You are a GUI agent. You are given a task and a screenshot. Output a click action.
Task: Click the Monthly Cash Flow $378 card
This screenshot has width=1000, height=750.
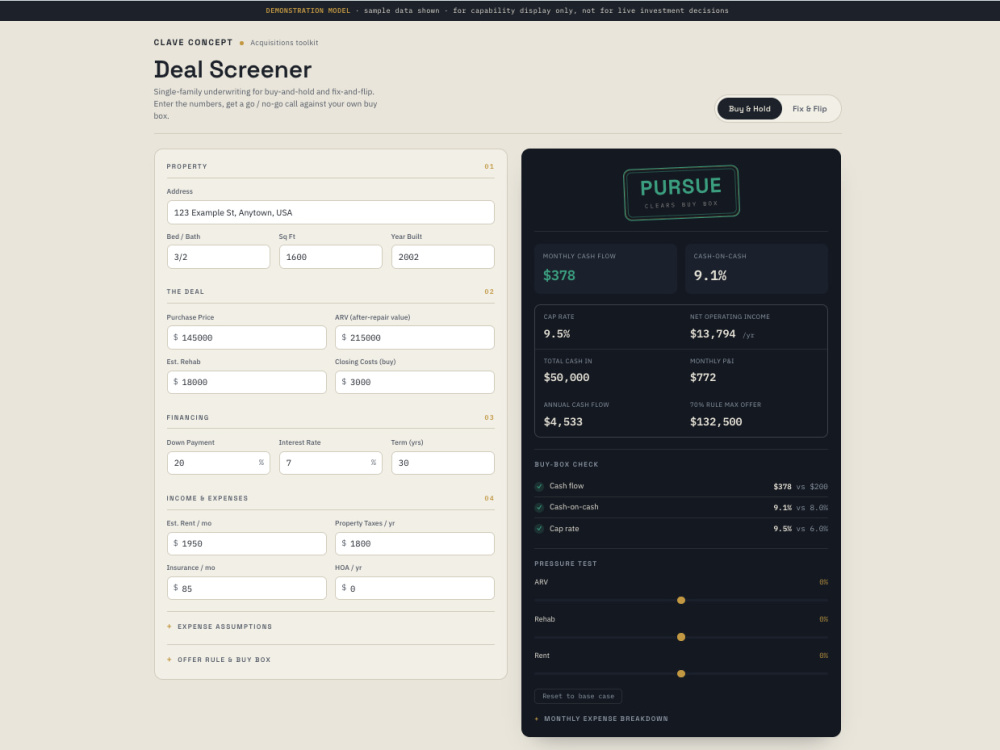[x=605, y=268]
